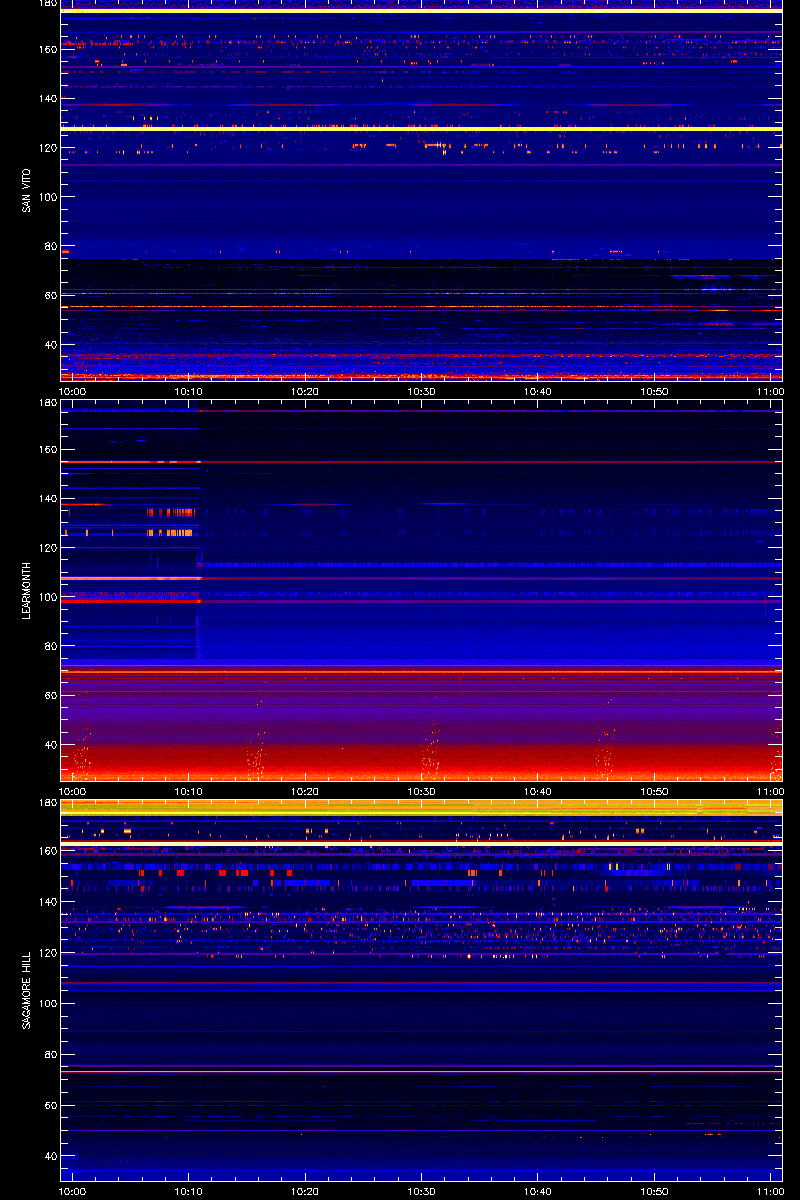Pick 10:40 time label under Sagamore Hill plot
800x1200 pixels.
click(539, 1191)
